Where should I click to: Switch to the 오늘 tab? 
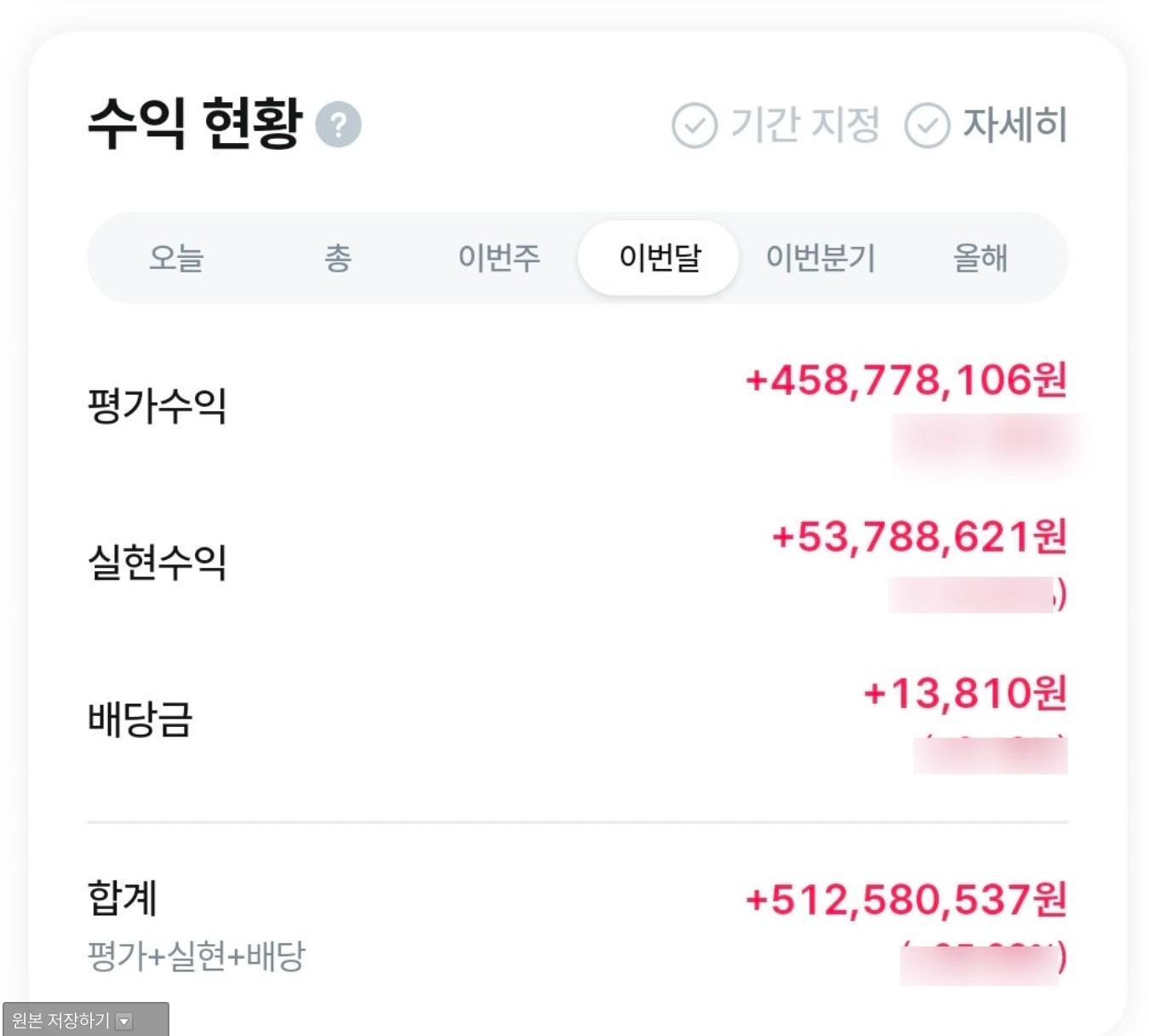click(178, 258)
